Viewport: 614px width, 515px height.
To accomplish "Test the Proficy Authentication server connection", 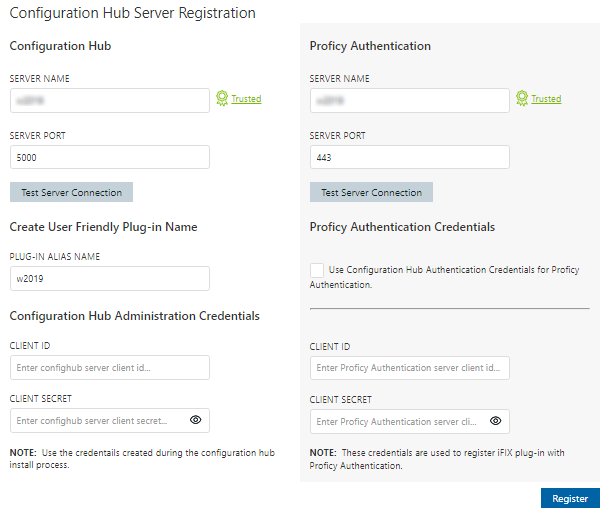I will [x=371, y=192].
